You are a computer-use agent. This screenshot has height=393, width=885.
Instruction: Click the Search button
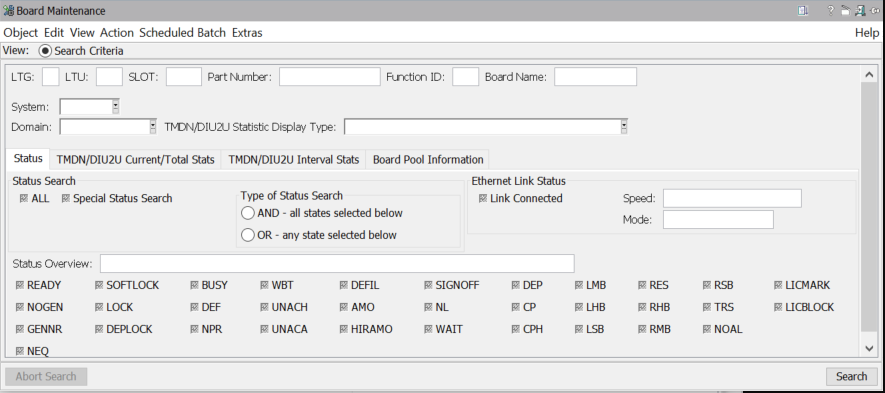point(851,377)
